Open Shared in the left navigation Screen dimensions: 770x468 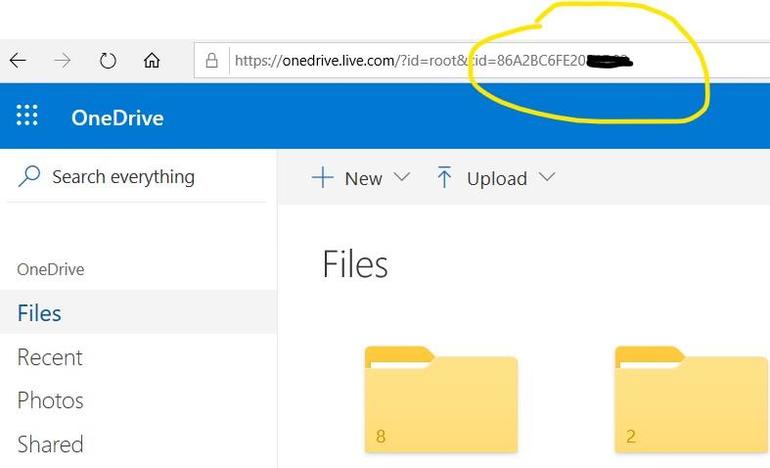click(x=50, y=444)
